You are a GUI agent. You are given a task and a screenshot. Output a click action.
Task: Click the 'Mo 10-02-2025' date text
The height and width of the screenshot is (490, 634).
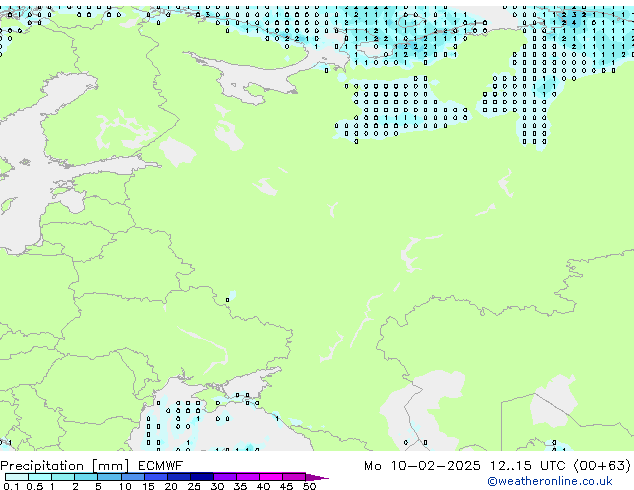(x=422, y=466)
